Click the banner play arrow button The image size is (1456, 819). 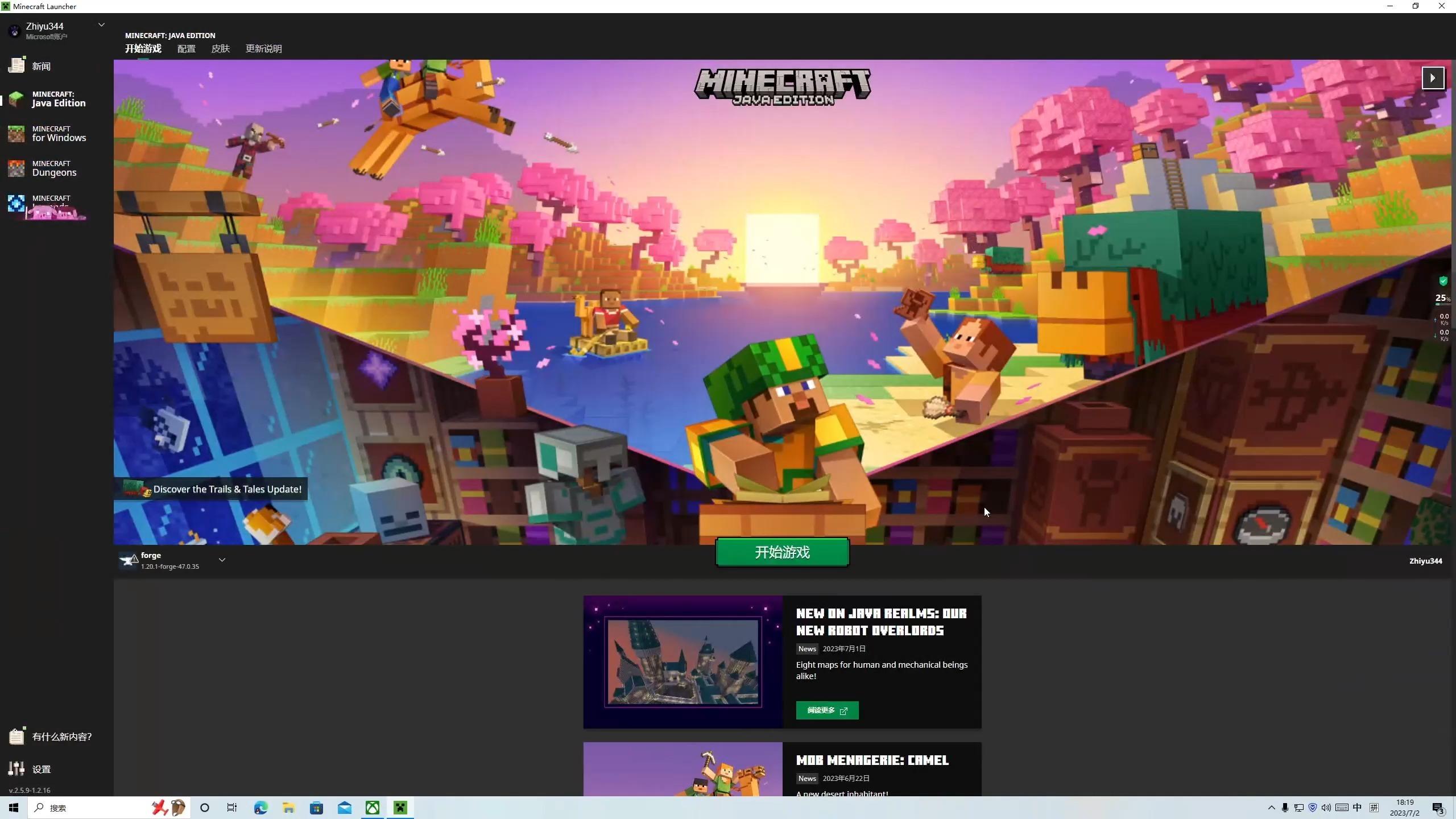1433,78
